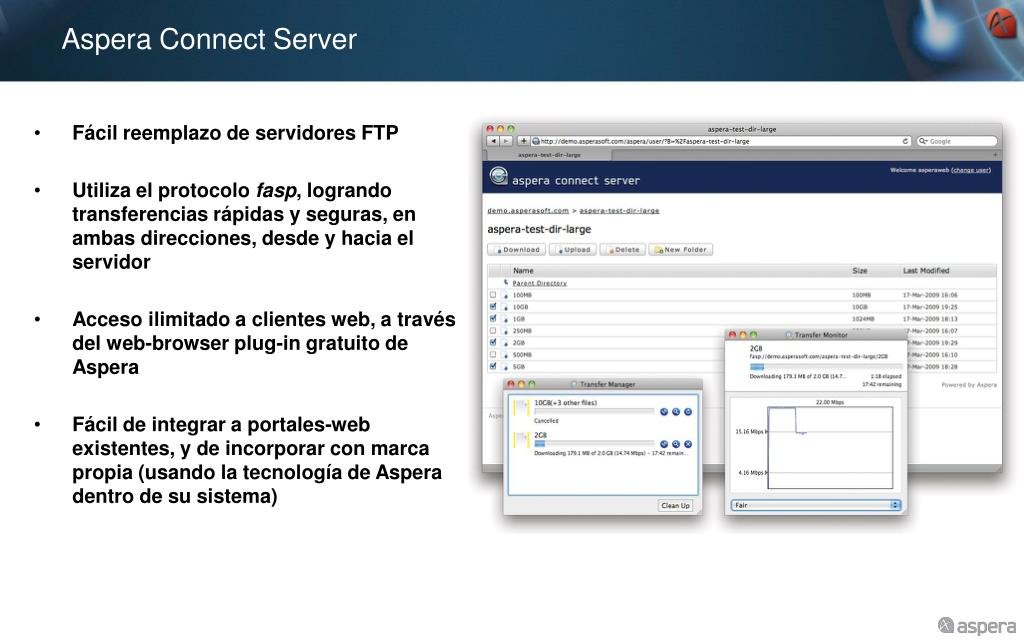Open the file icon next to 500MB
The height and width of the screenshot is (640, 1024).
tap(505, 355)
